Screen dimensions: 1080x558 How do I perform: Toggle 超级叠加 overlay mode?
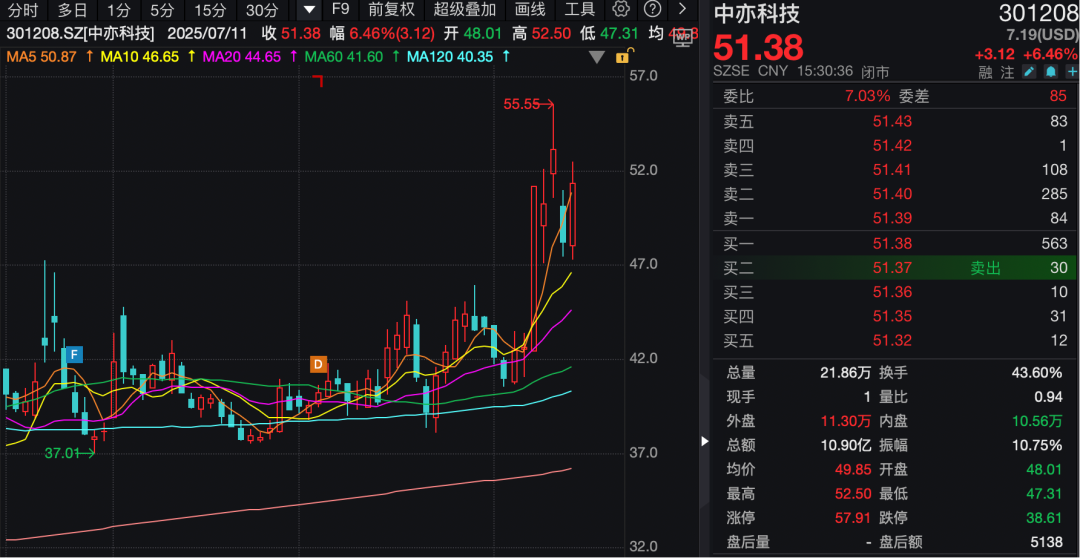click(464, 10)
